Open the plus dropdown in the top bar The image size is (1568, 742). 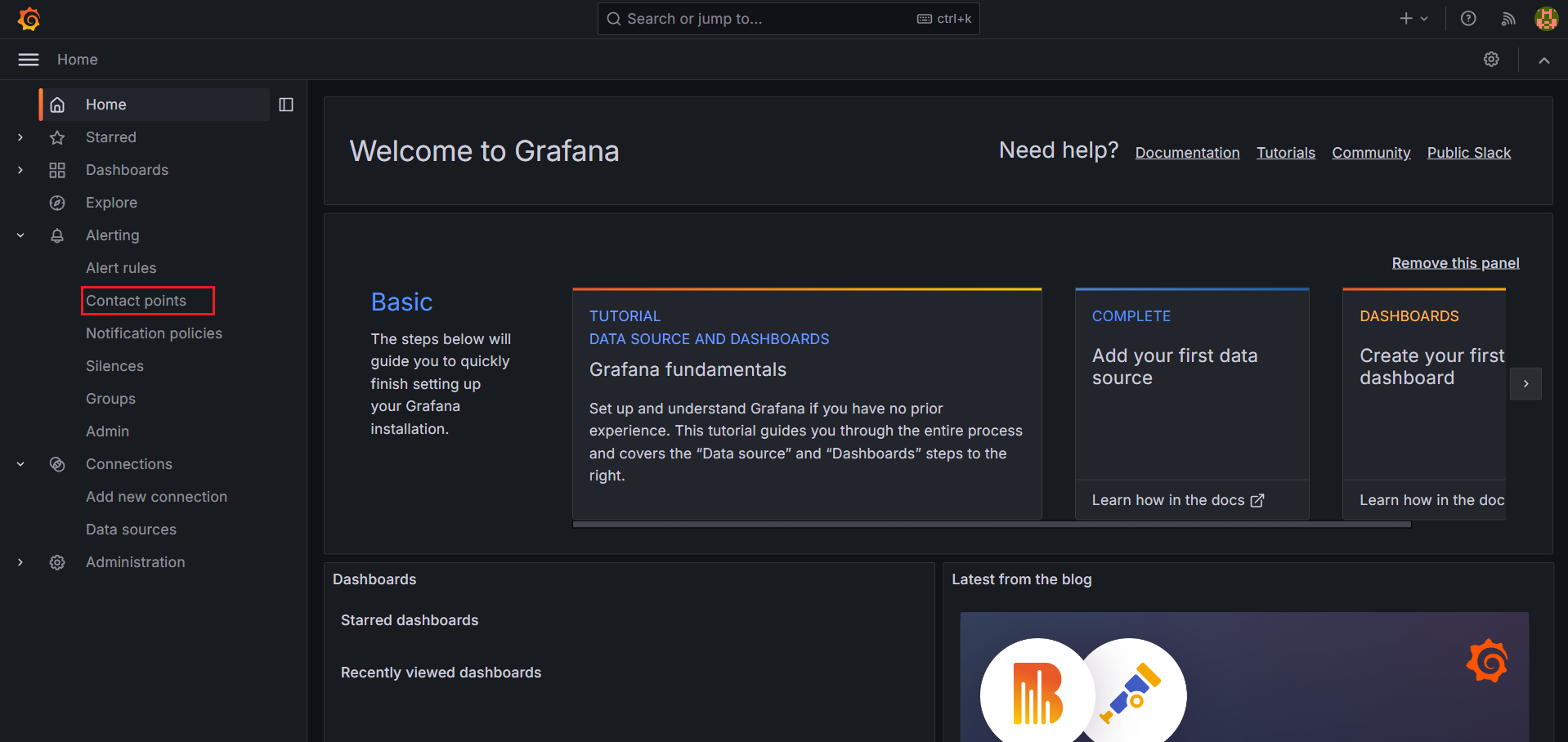coord(1413,18)
